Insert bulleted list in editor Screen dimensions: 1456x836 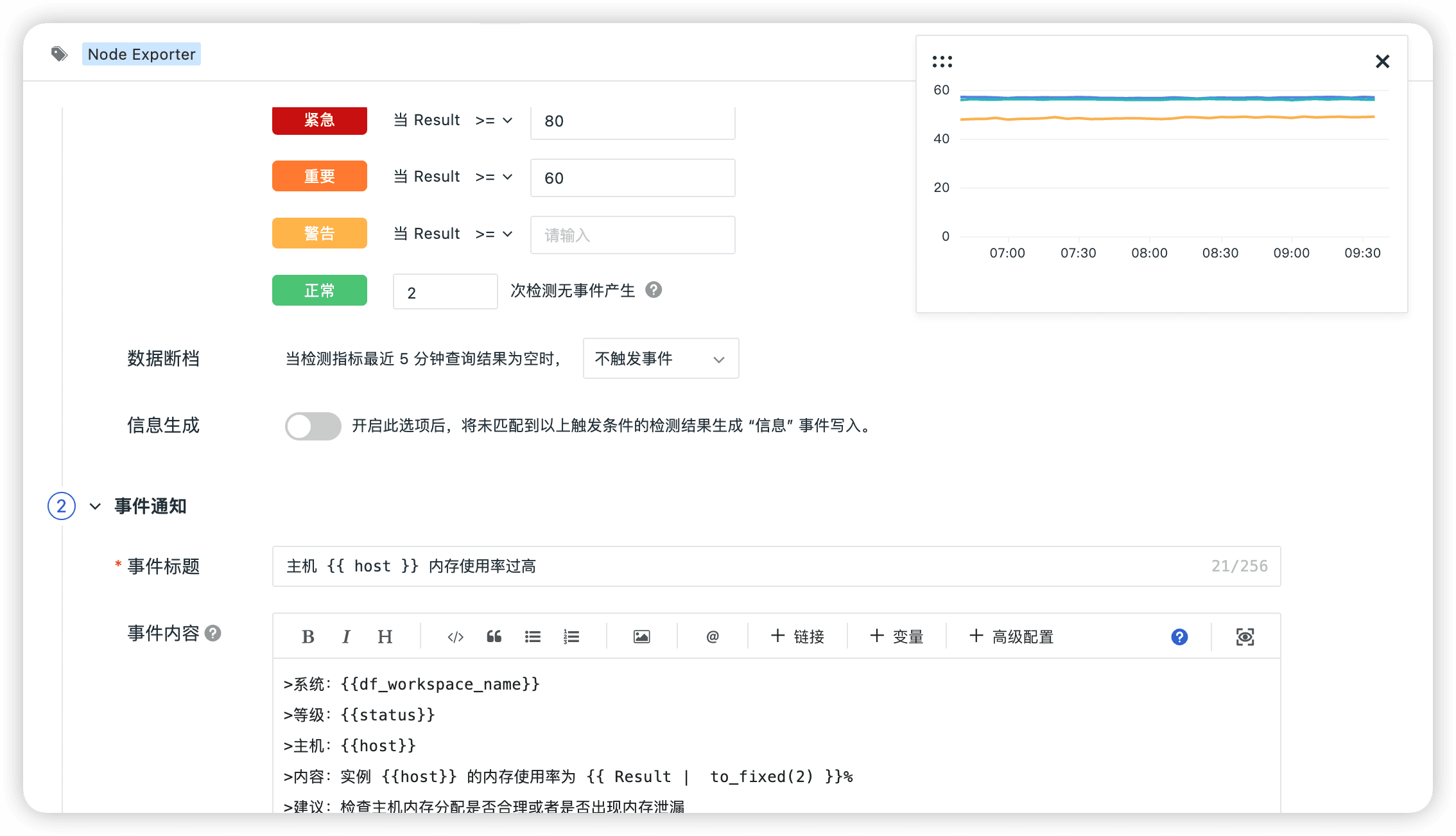532,636
